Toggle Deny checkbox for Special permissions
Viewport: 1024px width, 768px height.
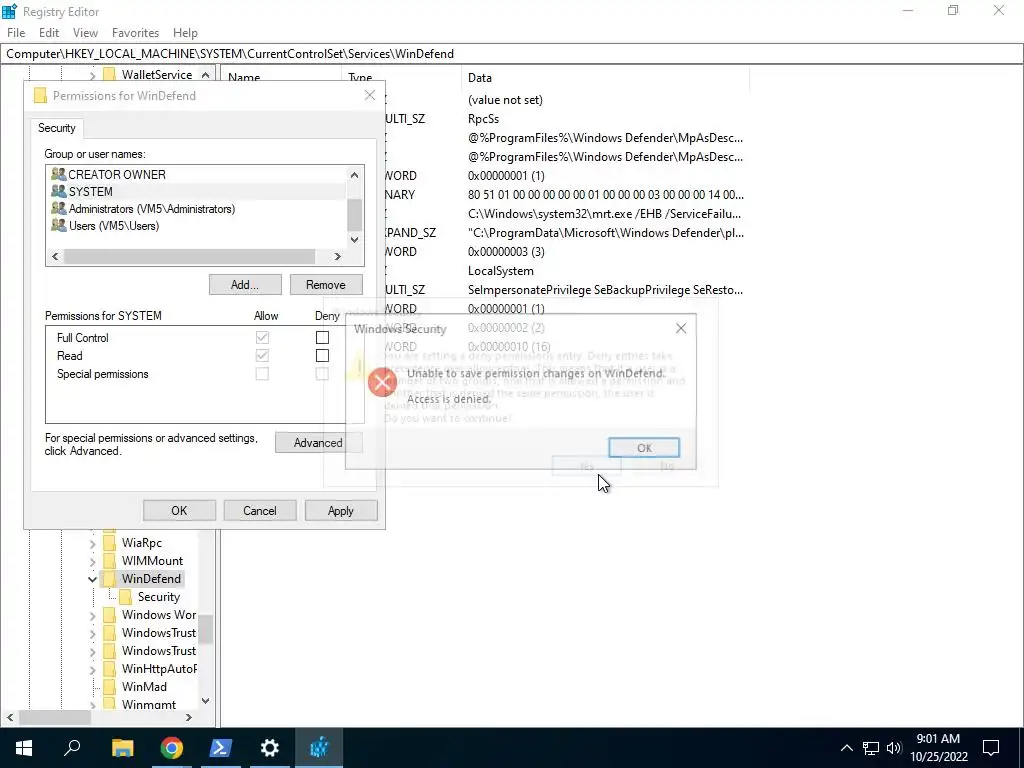point(322,374)
